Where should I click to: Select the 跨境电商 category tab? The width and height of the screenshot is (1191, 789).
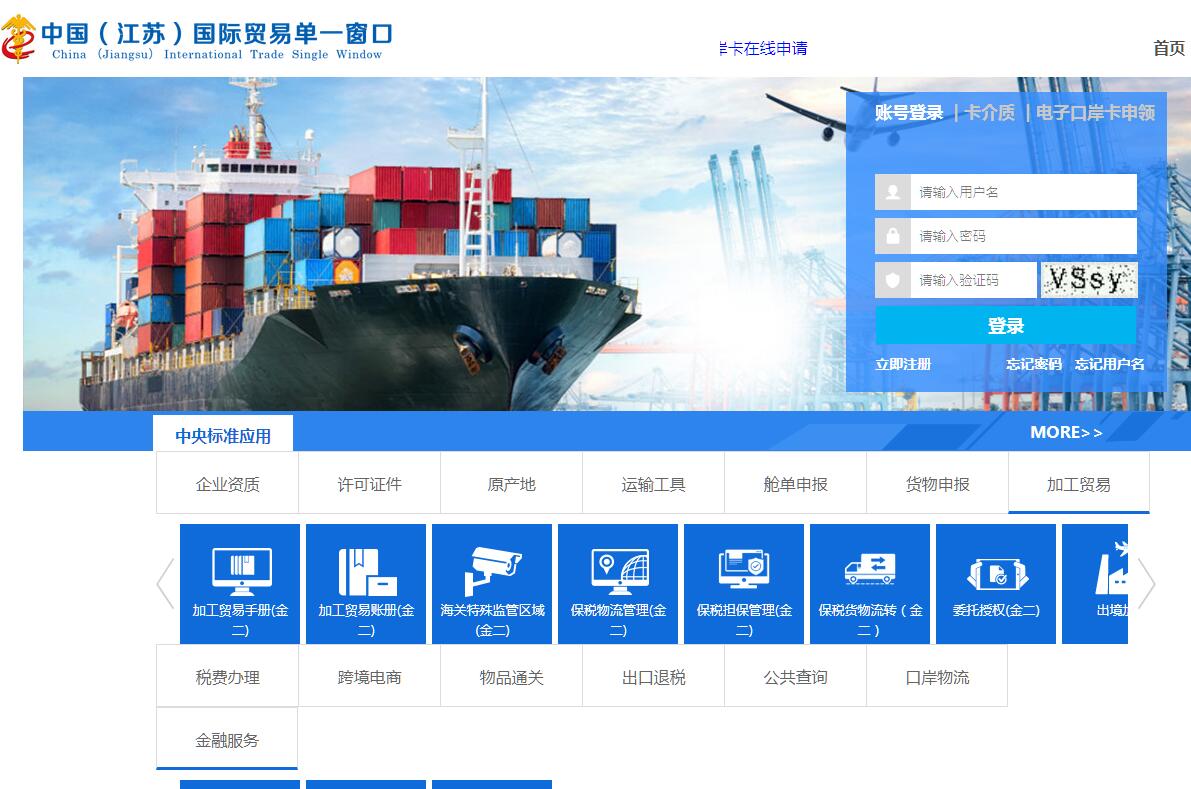pos(369,677)
